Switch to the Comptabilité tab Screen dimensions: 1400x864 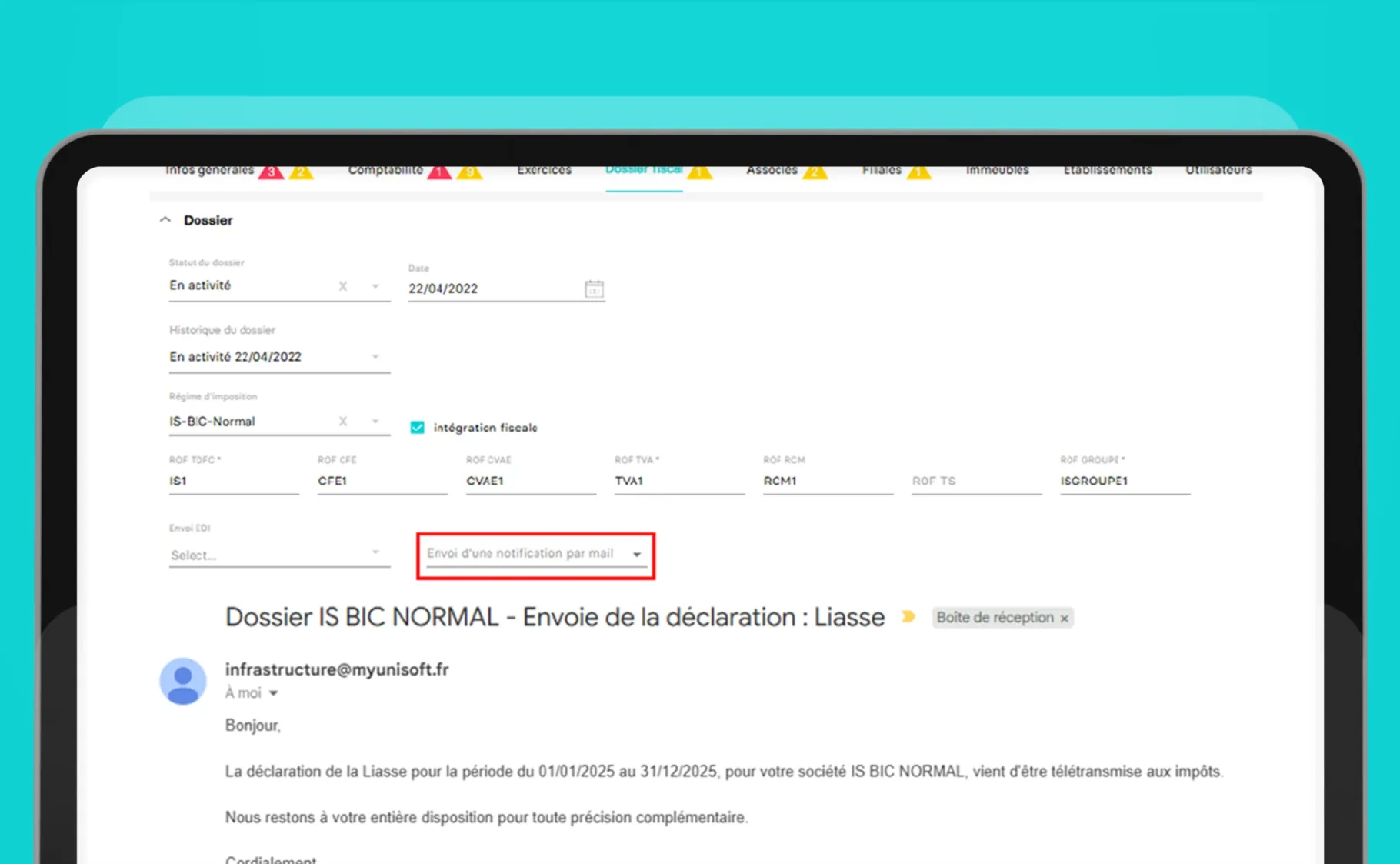tap(385, 171)
